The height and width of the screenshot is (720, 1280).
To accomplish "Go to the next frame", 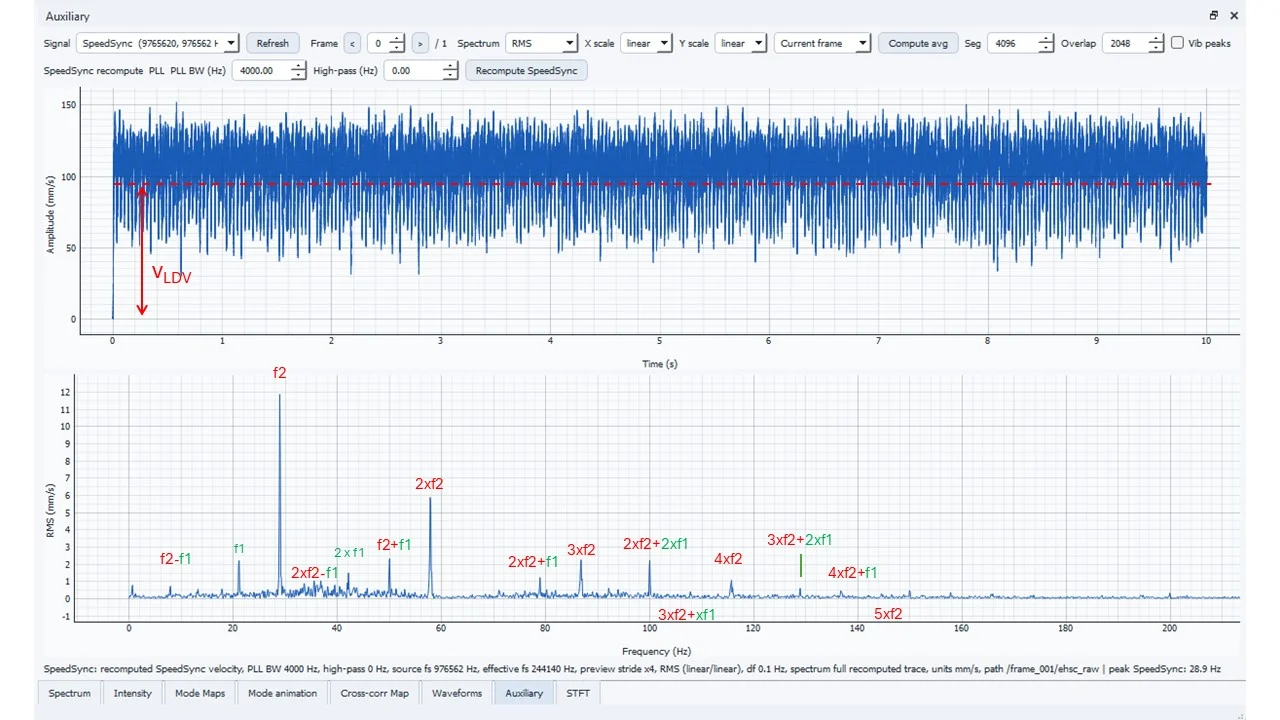I will click(x=420, y=43).
